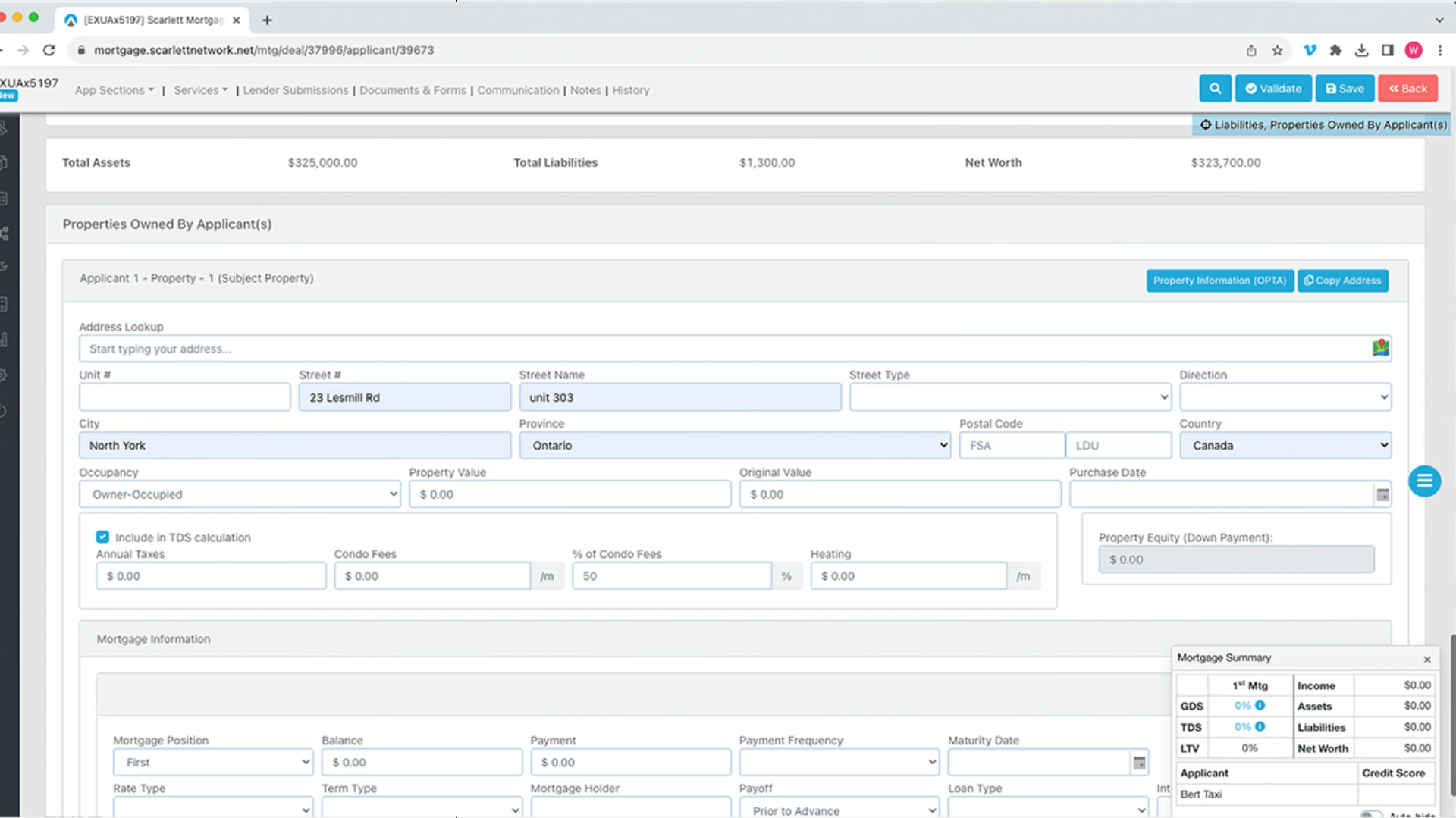Viewport: 1456px width, 818px height.
Task: Uncheck Include in TDS calculation
Action: pyautogui.click(x=102, y=537)
